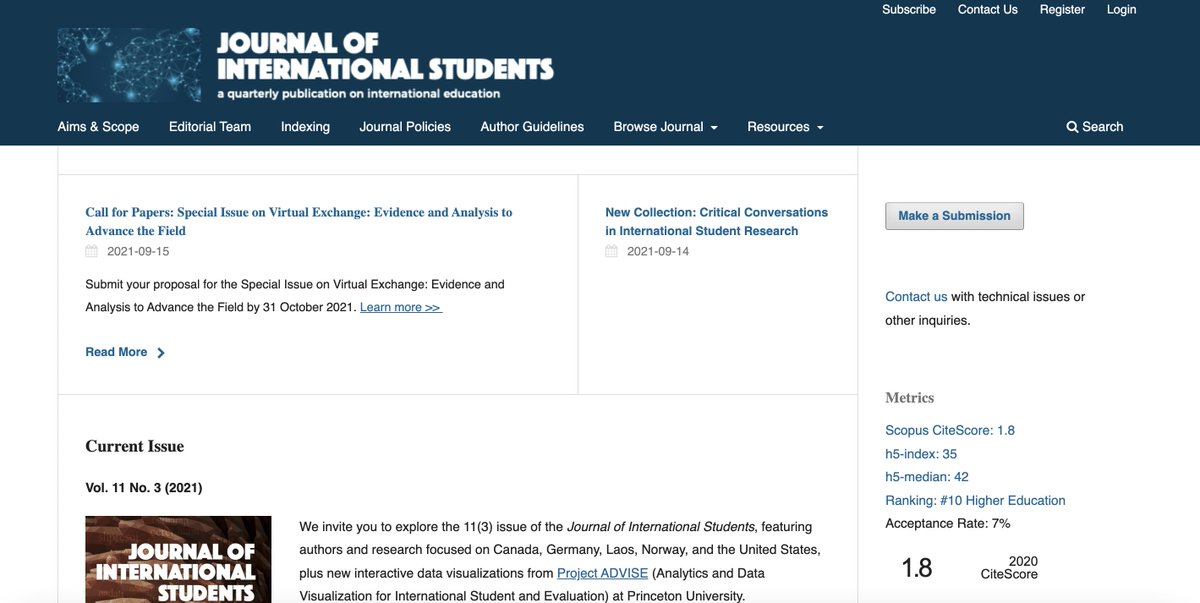This screenshot has width=1200, height=603.
Task: Open the Register link
Action: 1062,9
